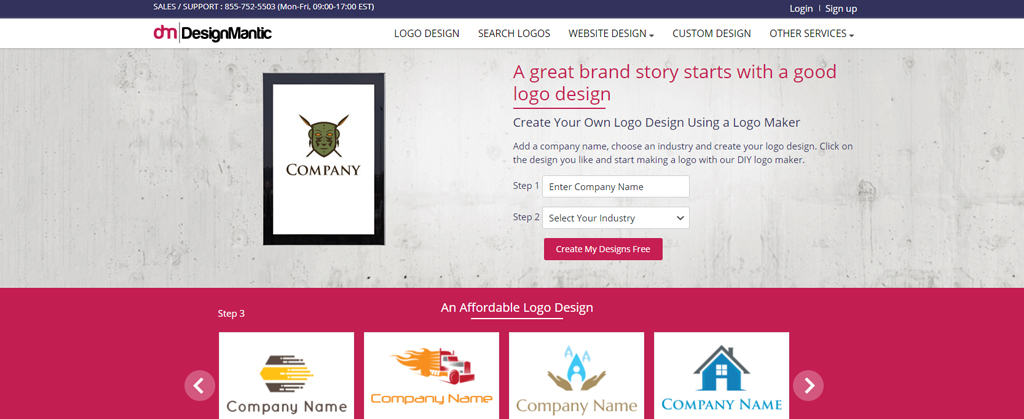The width and height of the screenshot is (1024, 419).
Task: Choose the flaming truck logo design
Action: tap(431, 376)
